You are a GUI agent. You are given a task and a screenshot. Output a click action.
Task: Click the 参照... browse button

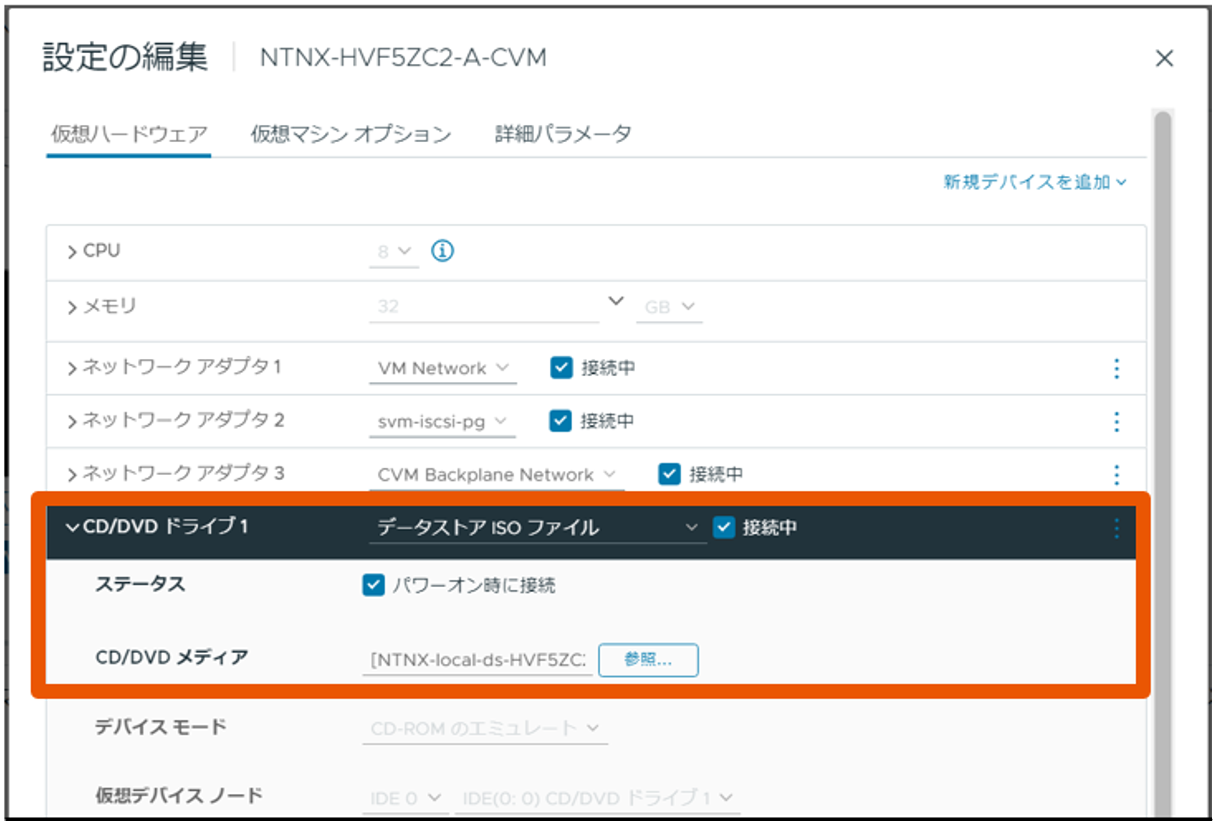coord(647,660)
